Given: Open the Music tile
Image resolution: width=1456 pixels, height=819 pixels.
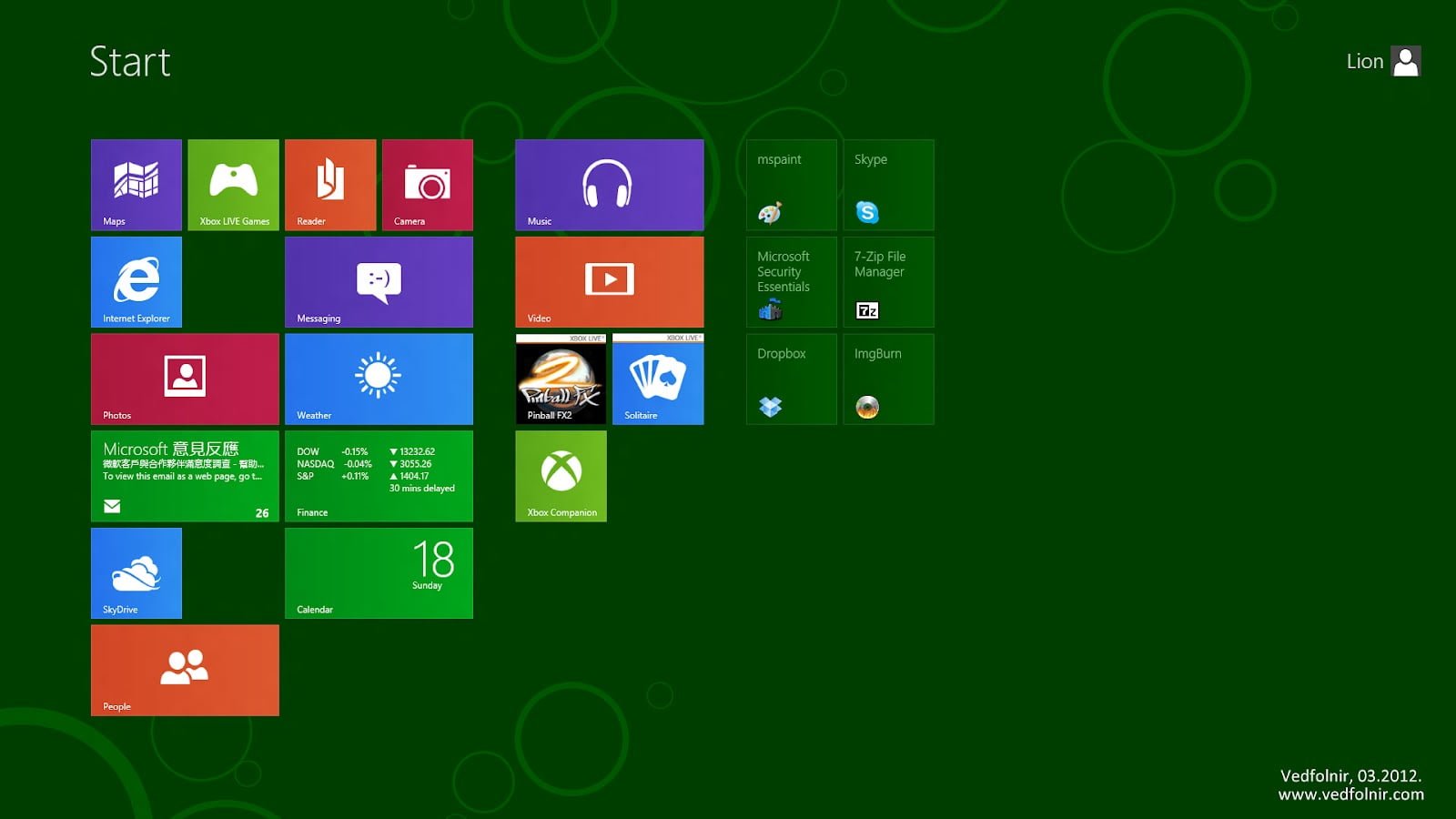Looking at the screenshot, I should pyautogui.click(x=610, y=185).
